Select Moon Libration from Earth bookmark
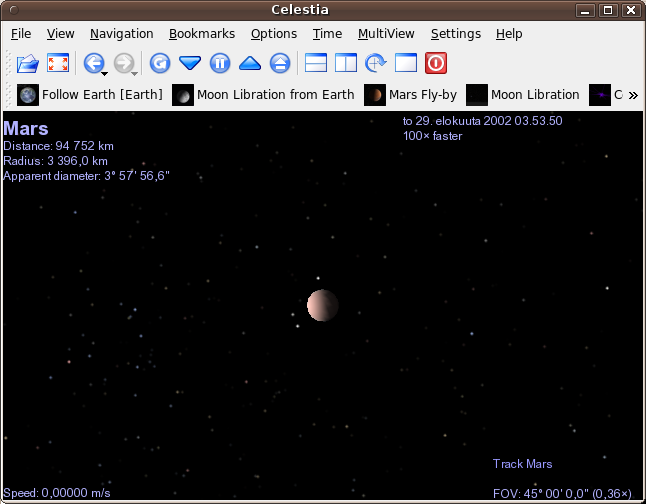 click(x=264, y=95)
